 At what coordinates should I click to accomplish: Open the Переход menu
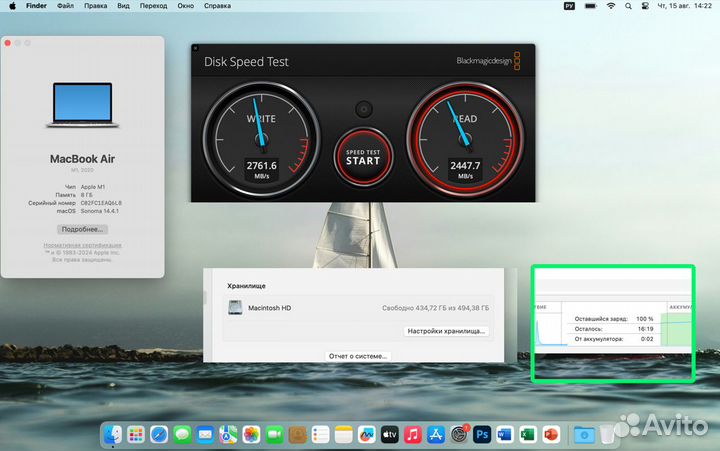[153, 6]
